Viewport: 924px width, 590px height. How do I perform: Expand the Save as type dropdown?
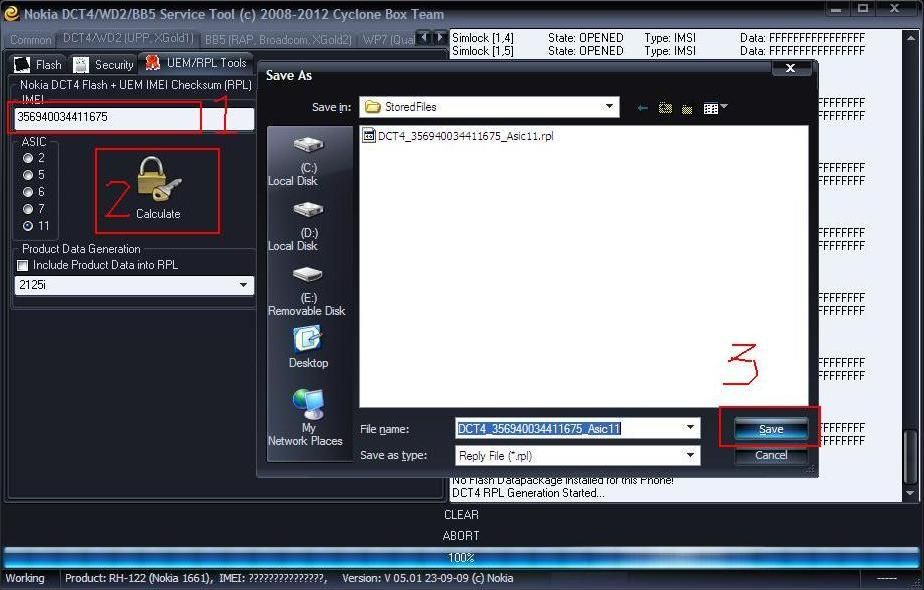(x=690, y=455)
